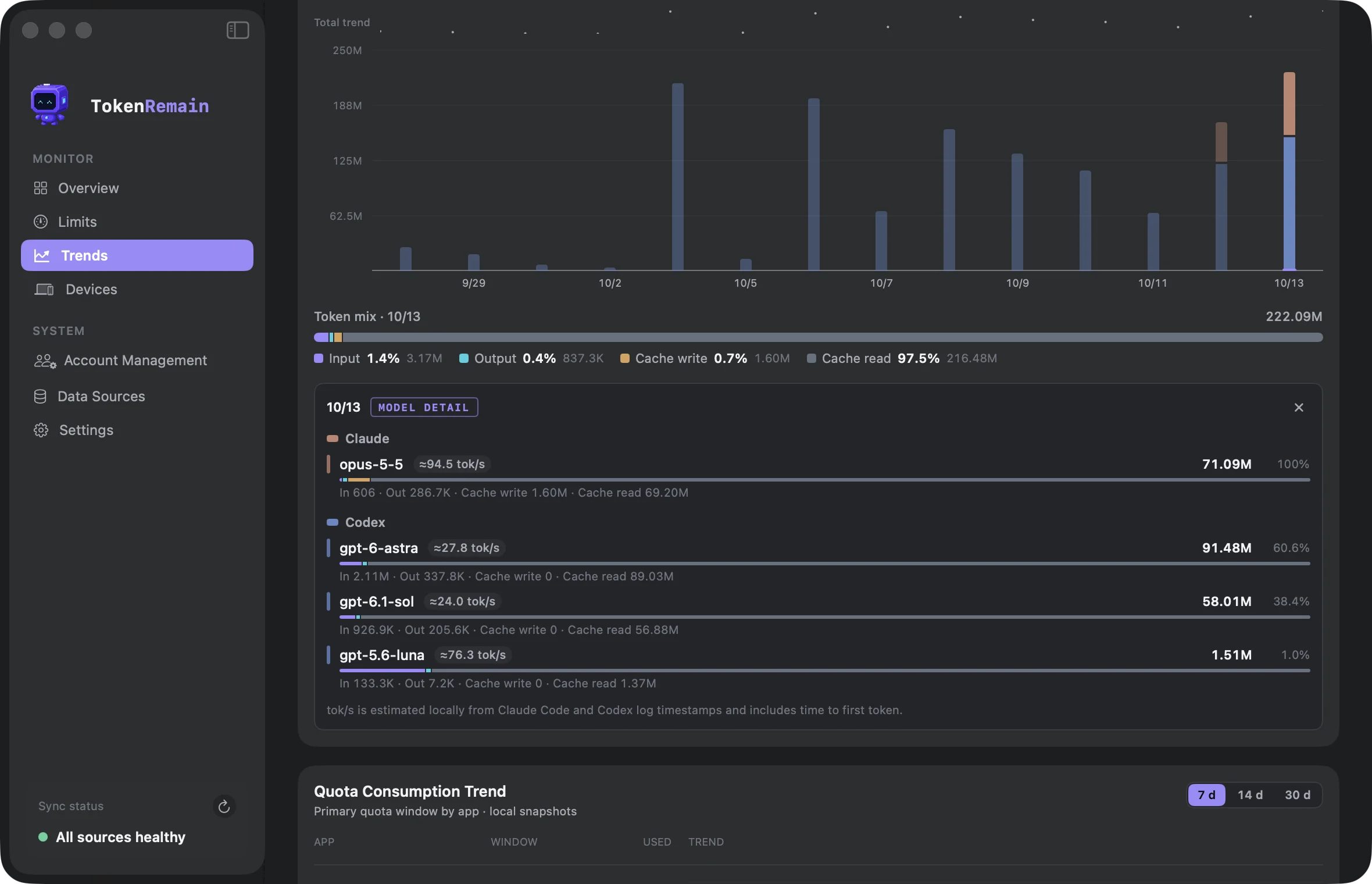The height and width of the screenshot is (884, 1372).
Task: Click the Trends chart icon
Action: [42, 255]
